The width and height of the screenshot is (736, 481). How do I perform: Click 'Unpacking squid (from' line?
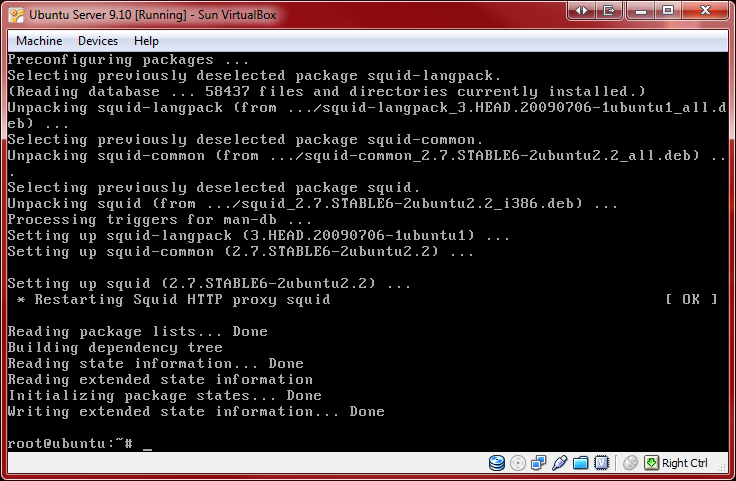click(313, 204)
